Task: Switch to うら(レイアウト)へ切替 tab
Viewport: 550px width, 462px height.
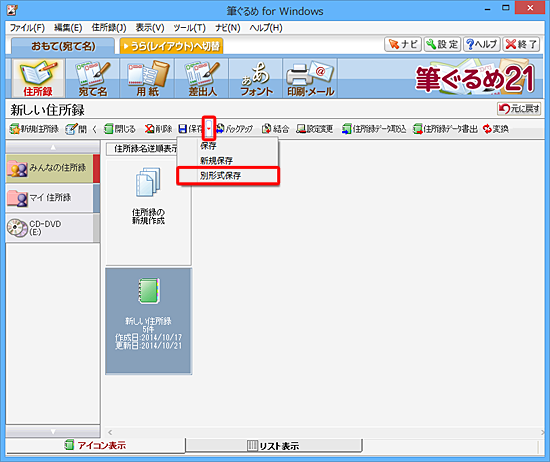Action: (x=171, y=46)
